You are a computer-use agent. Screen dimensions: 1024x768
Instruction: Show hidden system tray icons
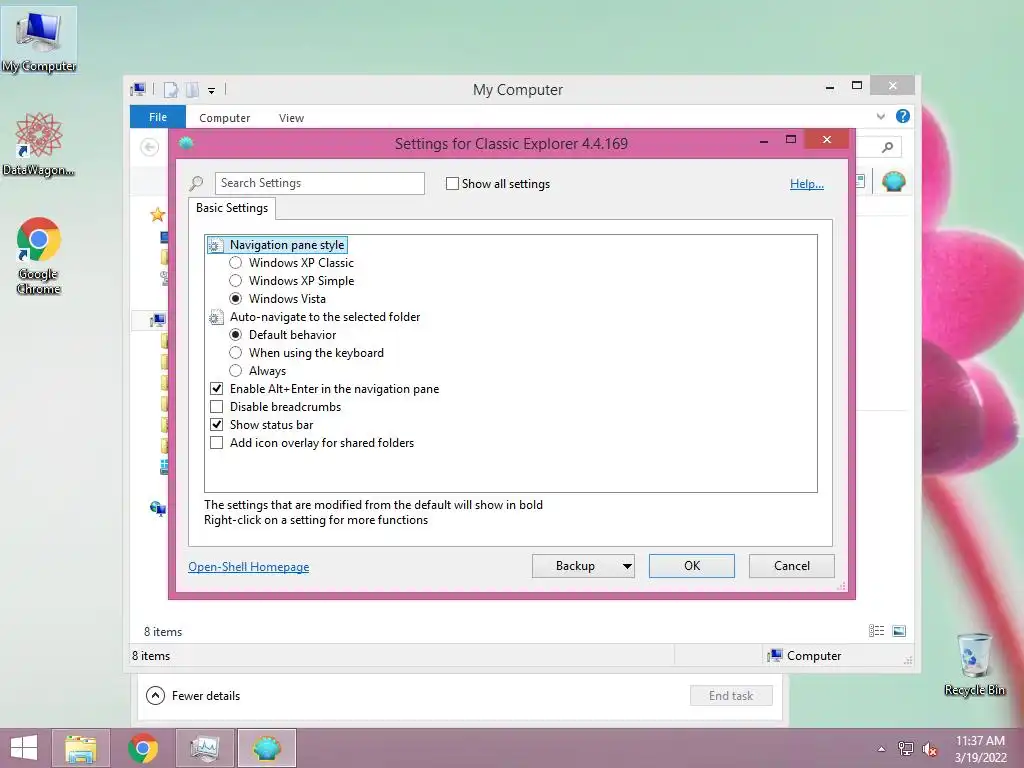pyautogui.click(x=882, y=749)
